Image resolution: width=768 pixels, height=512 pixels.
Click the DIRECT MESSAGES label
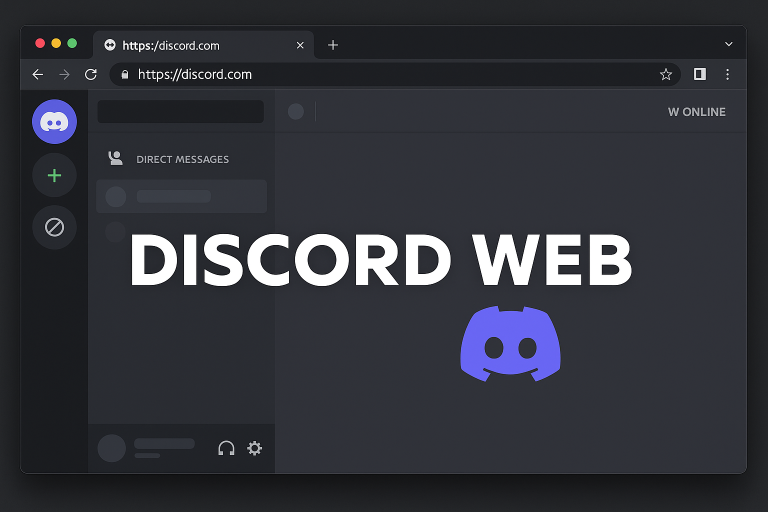point(183,159)
